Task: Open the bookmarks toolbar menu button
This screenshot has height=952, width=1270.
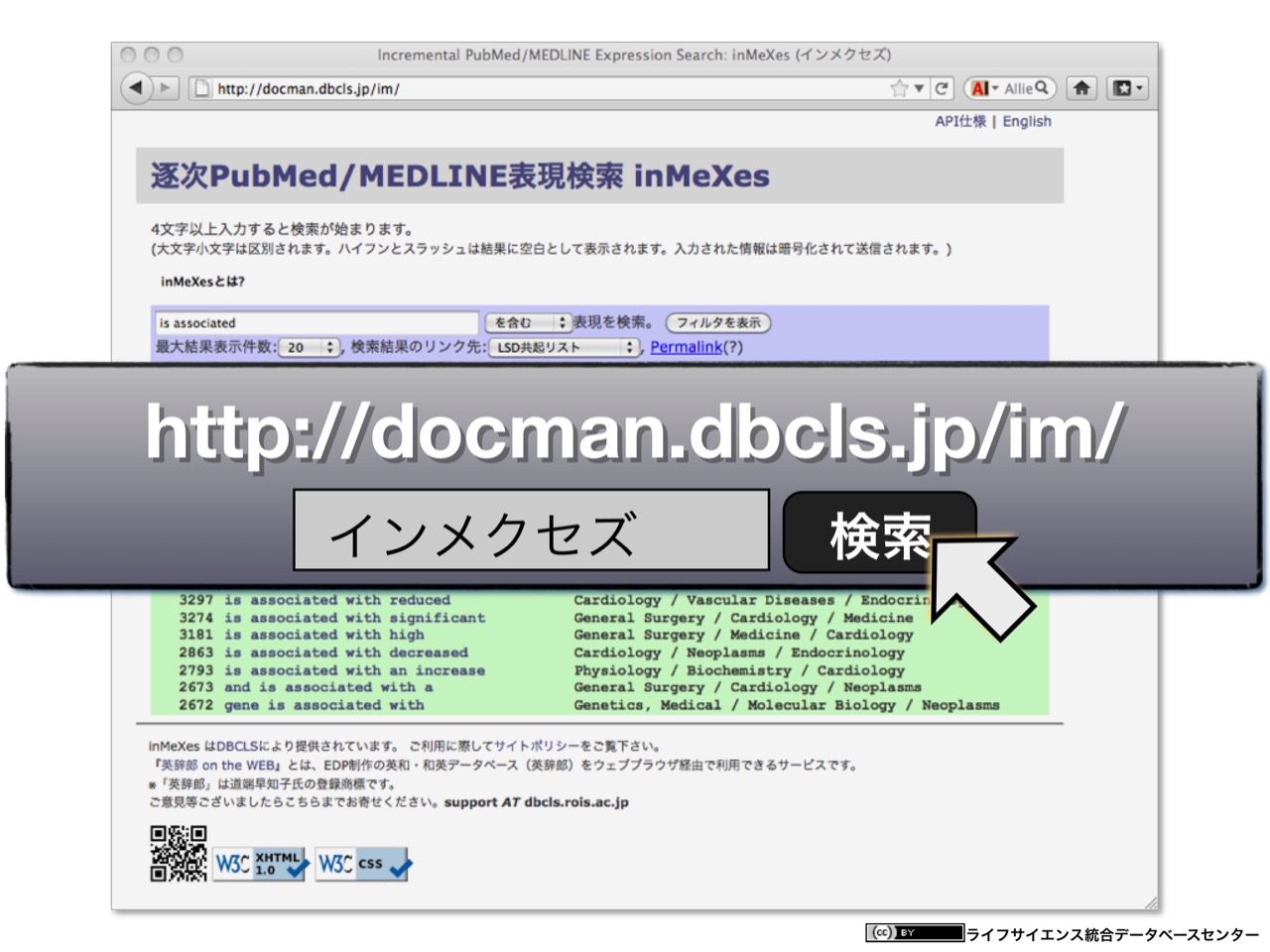Action: tap(1127, 88)
